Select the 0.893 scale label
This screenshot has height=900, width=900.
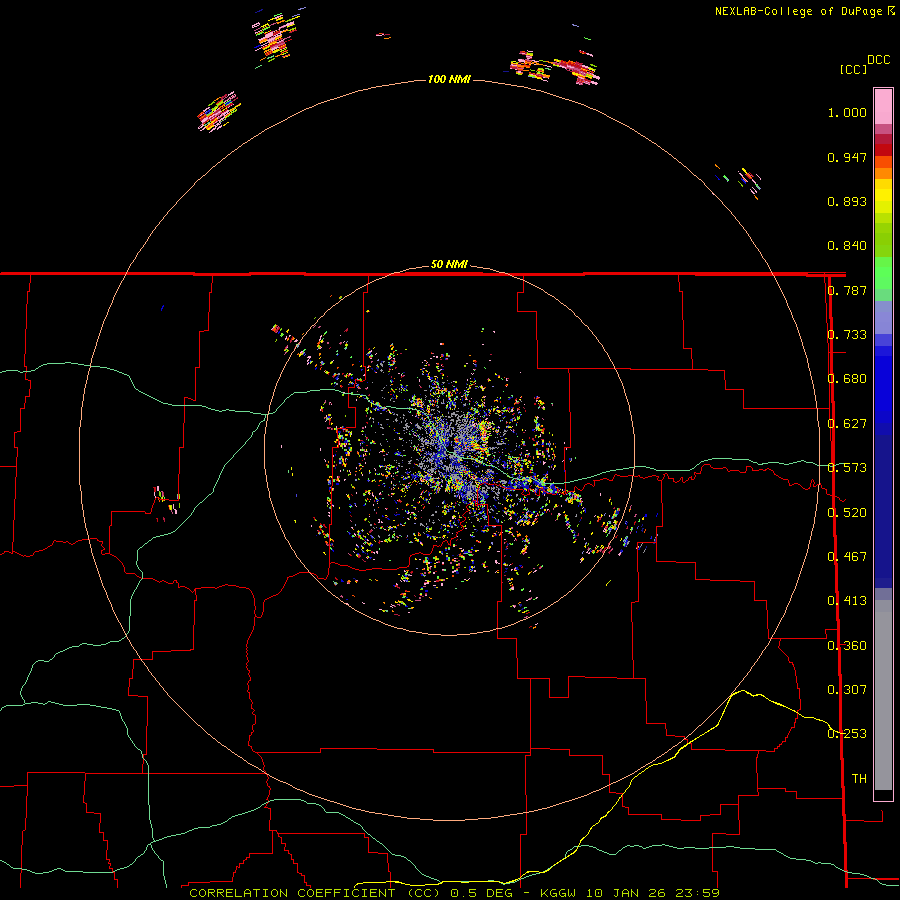tap(847, 201)
